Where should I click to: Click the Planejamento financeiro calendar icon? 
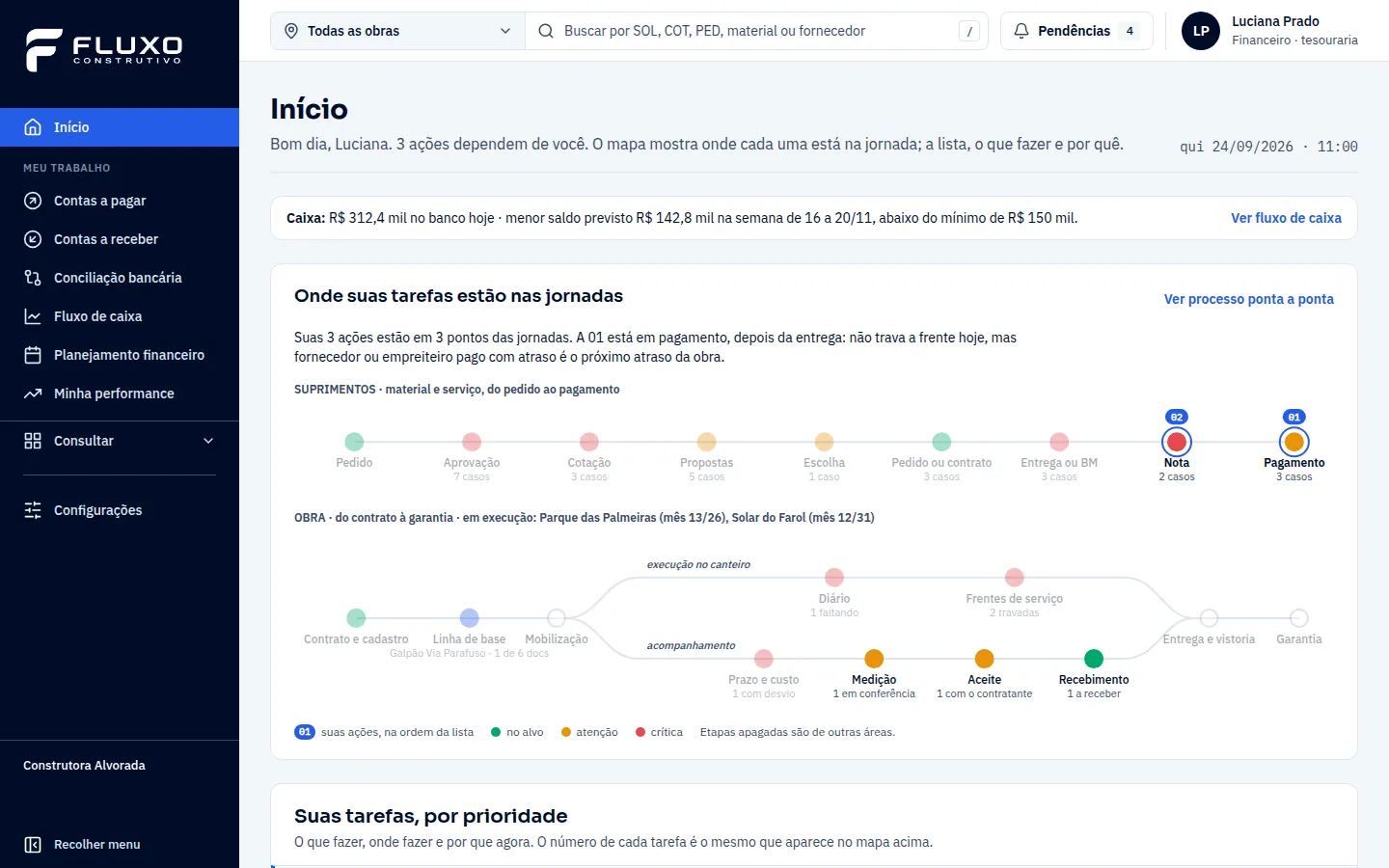coord(33,355)
